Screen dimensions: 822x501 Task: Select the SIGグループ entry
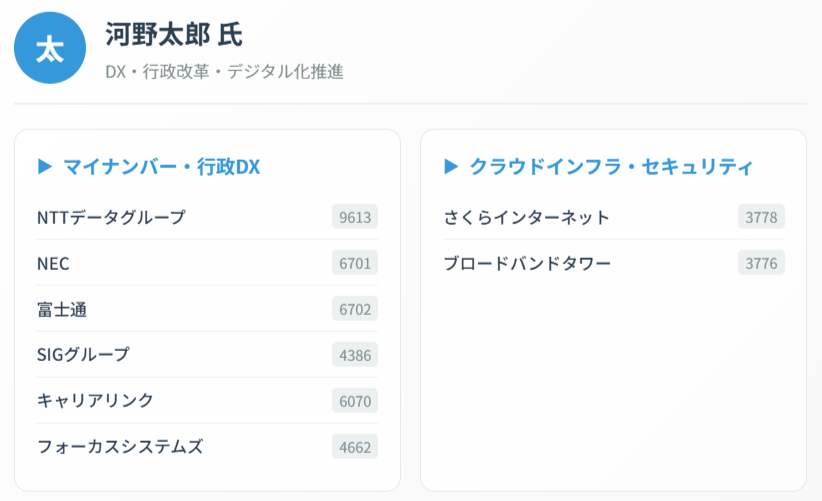tap(83, 354)
